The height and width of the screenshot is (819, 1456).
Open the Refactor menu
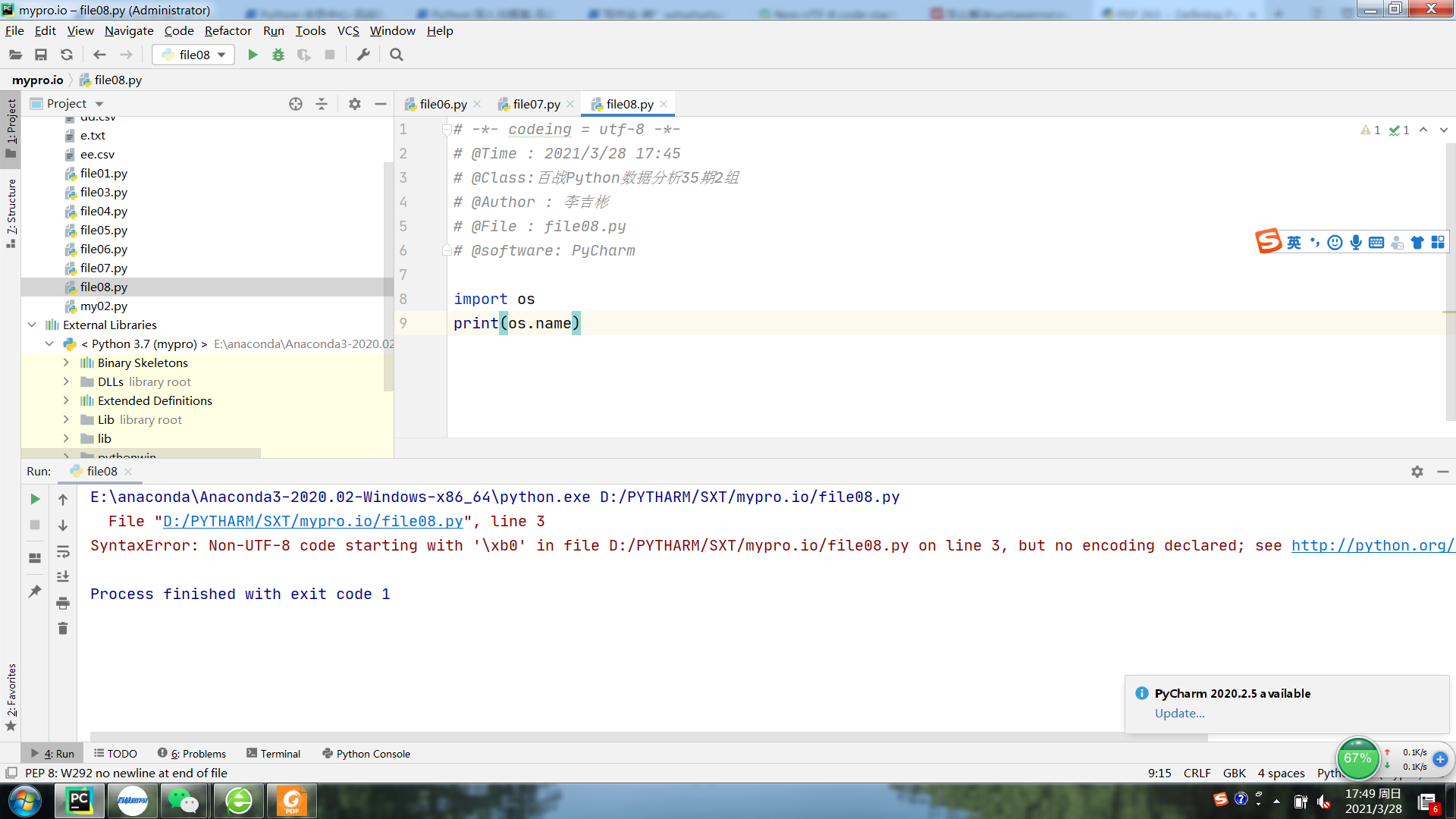(227, 30)
